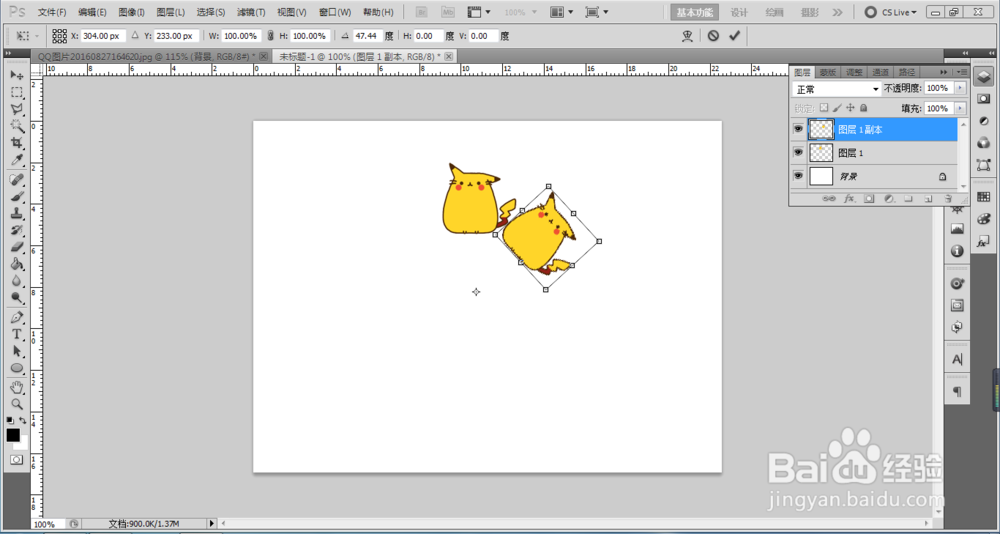This screenshot has height=534, width=1000.
Task: Open the 滤镜(T) menu
Action: pos(251,12)
